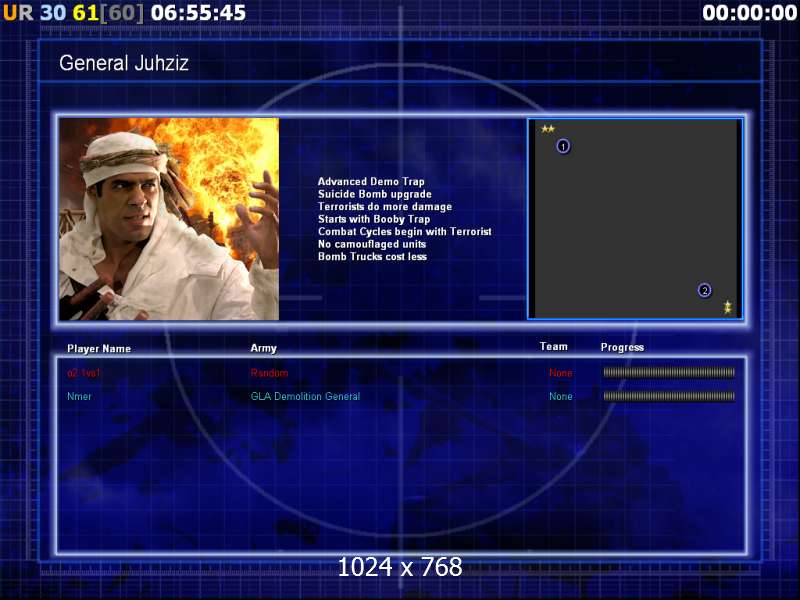800x600 pixels.
Task: Click Nmer's team value None
Action: [x=561, y=396]
